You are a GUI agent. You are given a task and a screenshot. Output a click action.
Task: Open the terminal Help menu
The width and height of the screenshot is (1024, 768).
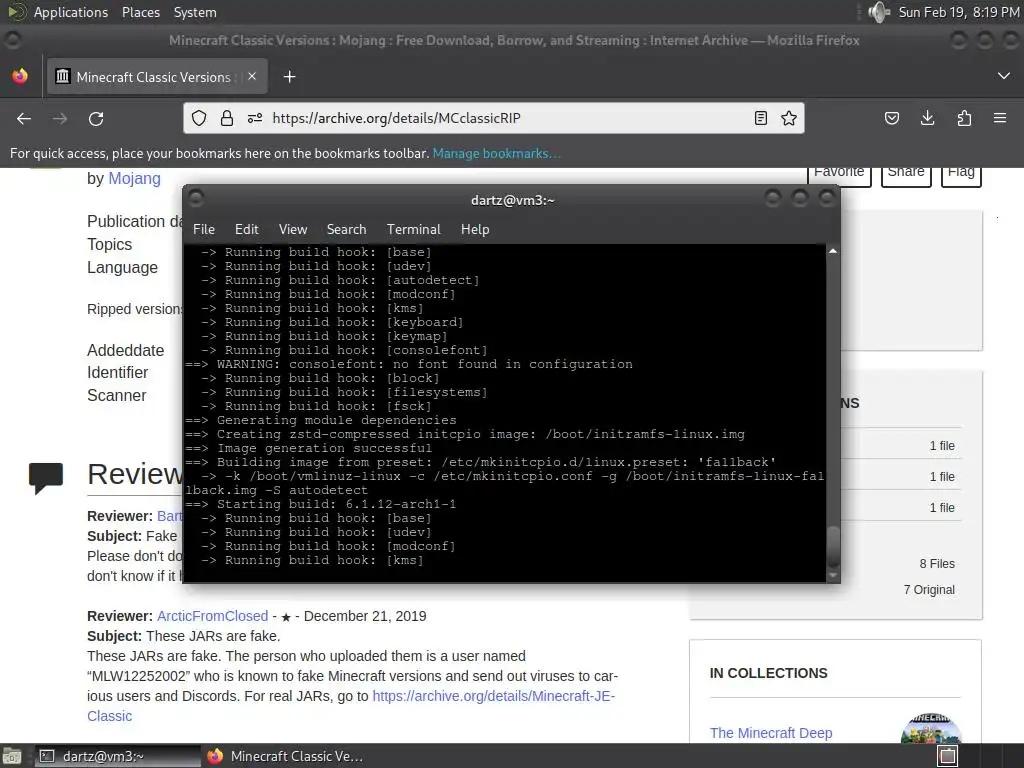tap(475, 229)
